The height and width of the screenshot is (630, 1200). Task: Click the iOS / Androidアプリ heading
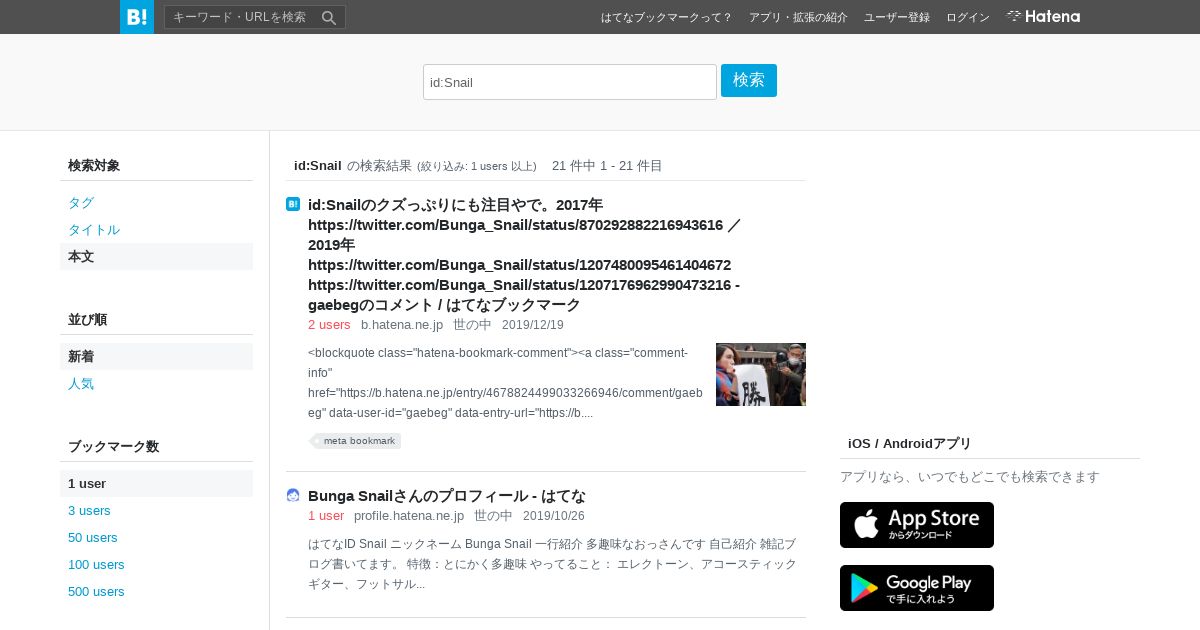tap(909, 444)
